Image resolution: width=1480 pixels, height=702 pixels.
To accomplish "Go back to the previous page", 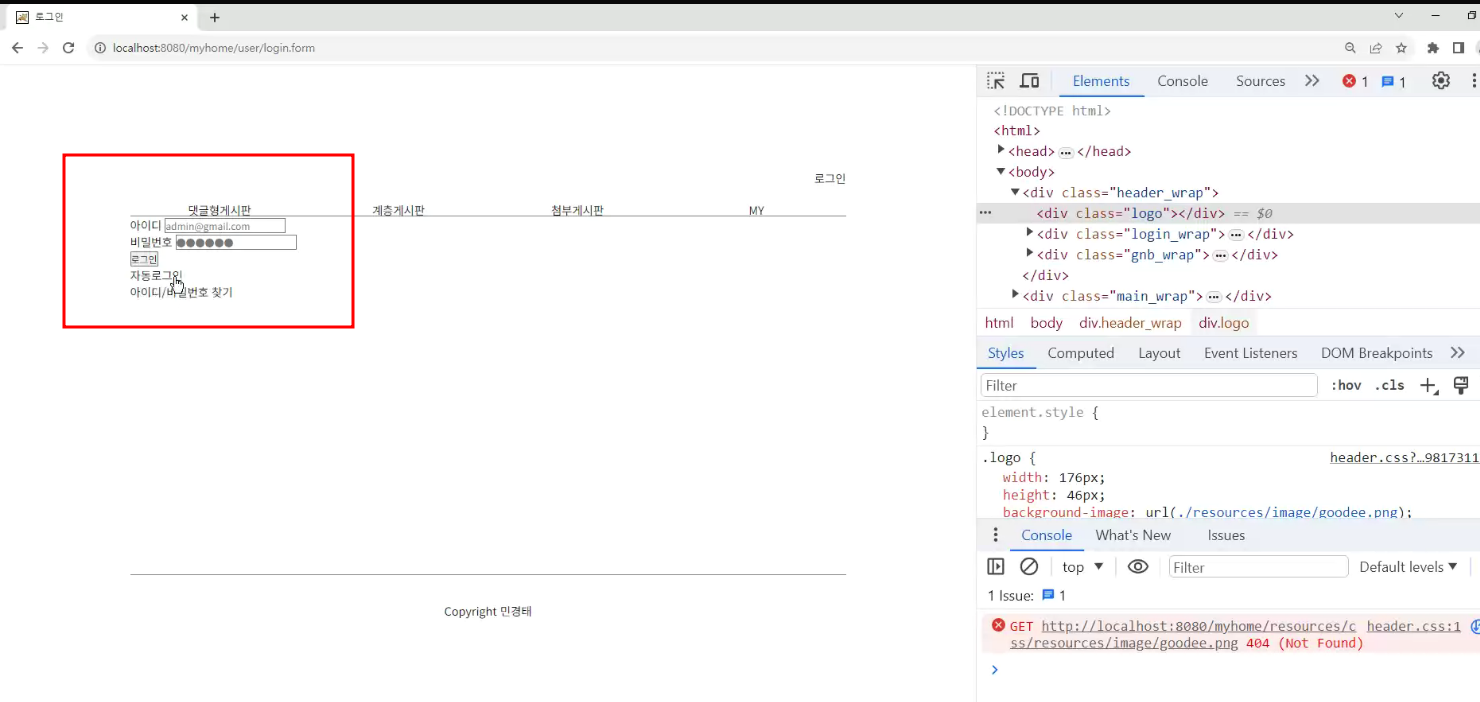I will (17, 48).
